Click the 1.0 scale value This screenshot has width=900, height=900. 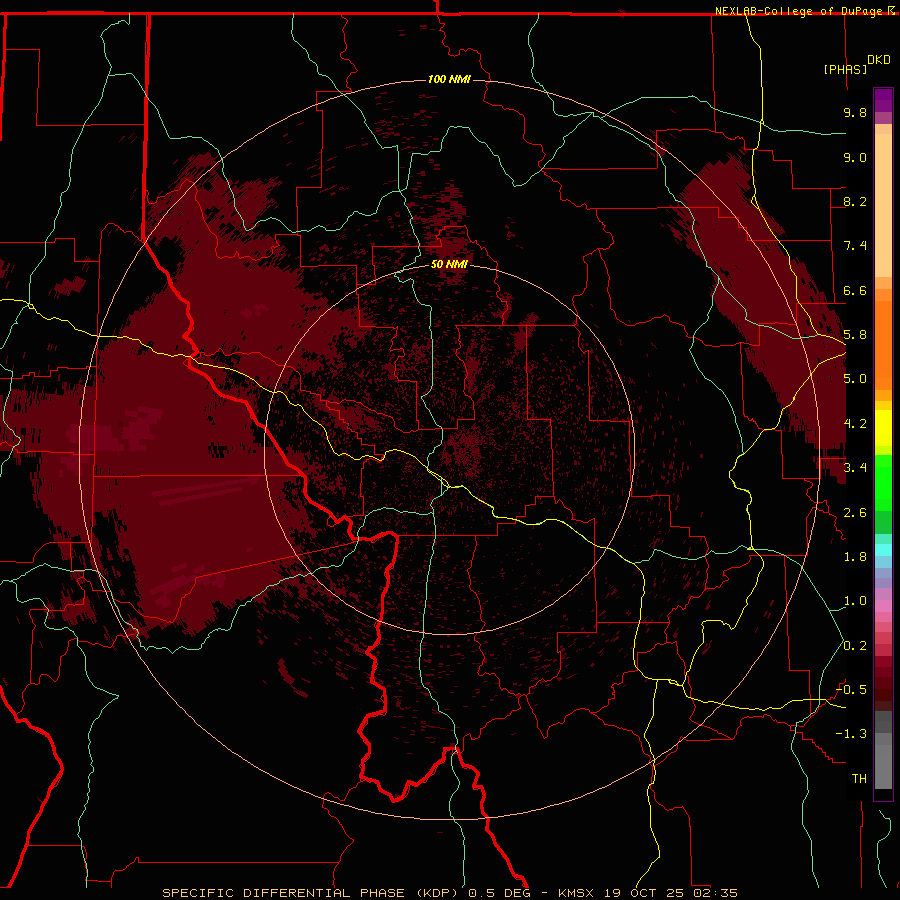pos(855,601)
